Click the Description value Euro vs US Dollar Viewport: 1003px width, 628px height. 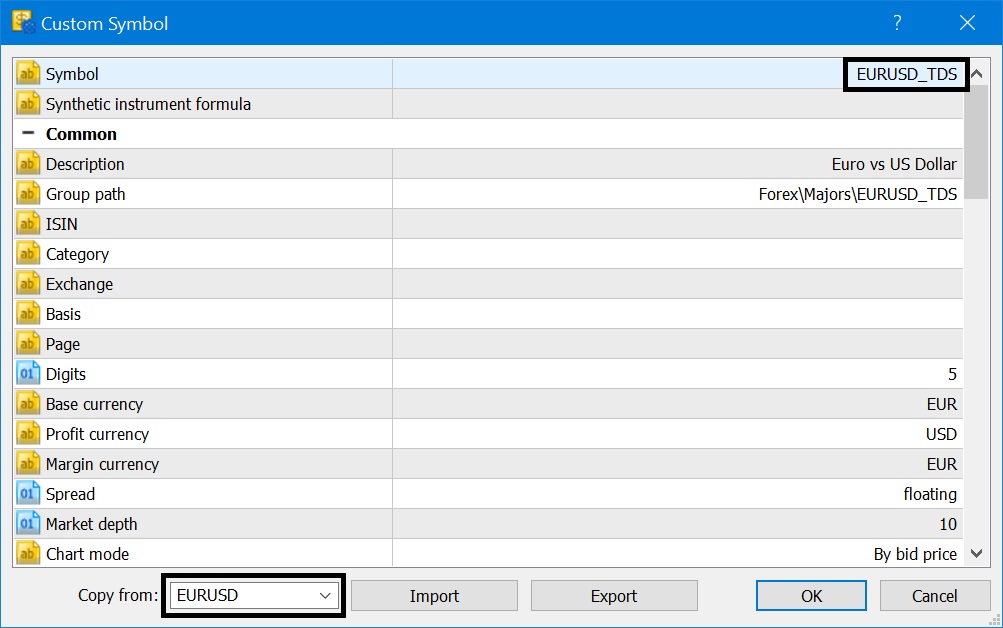point(893,164)
